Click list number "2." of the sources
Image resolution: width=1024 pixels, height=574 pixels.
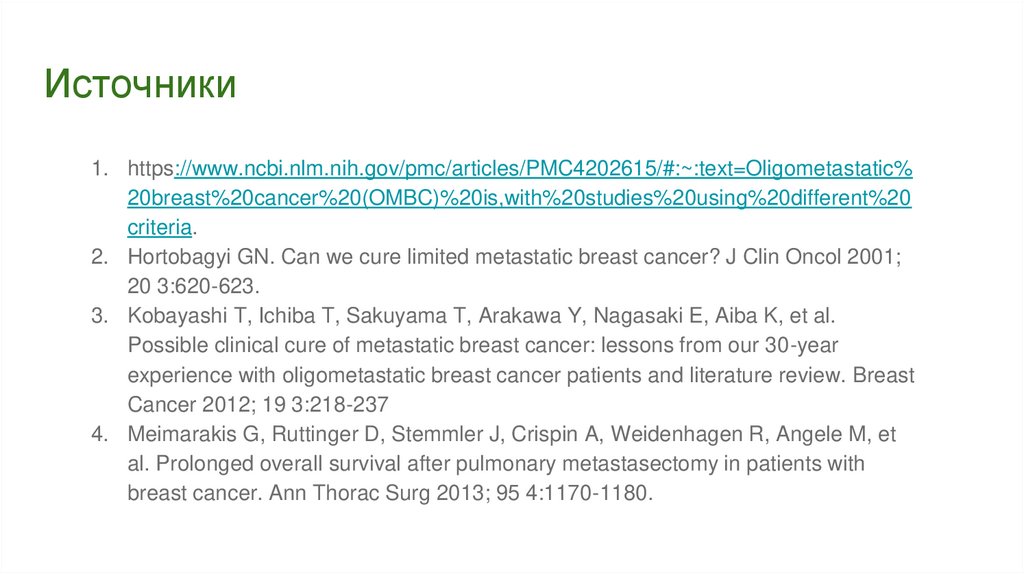pyautogui.click(x=99, y=257)
